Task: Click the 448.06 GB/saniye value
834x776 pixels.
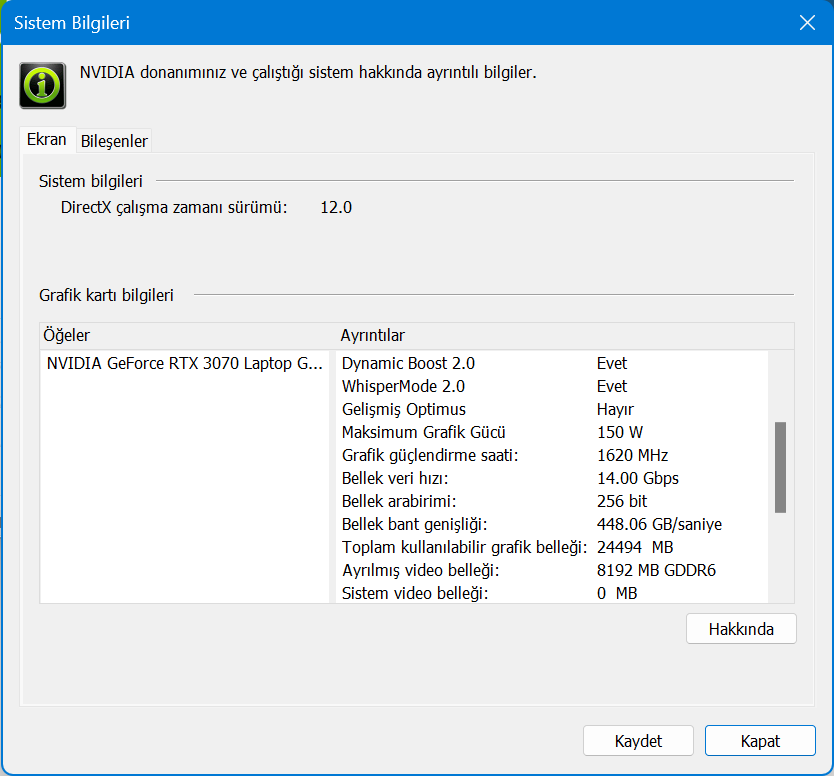Action: pyautogui.click(x=659, y=524)
